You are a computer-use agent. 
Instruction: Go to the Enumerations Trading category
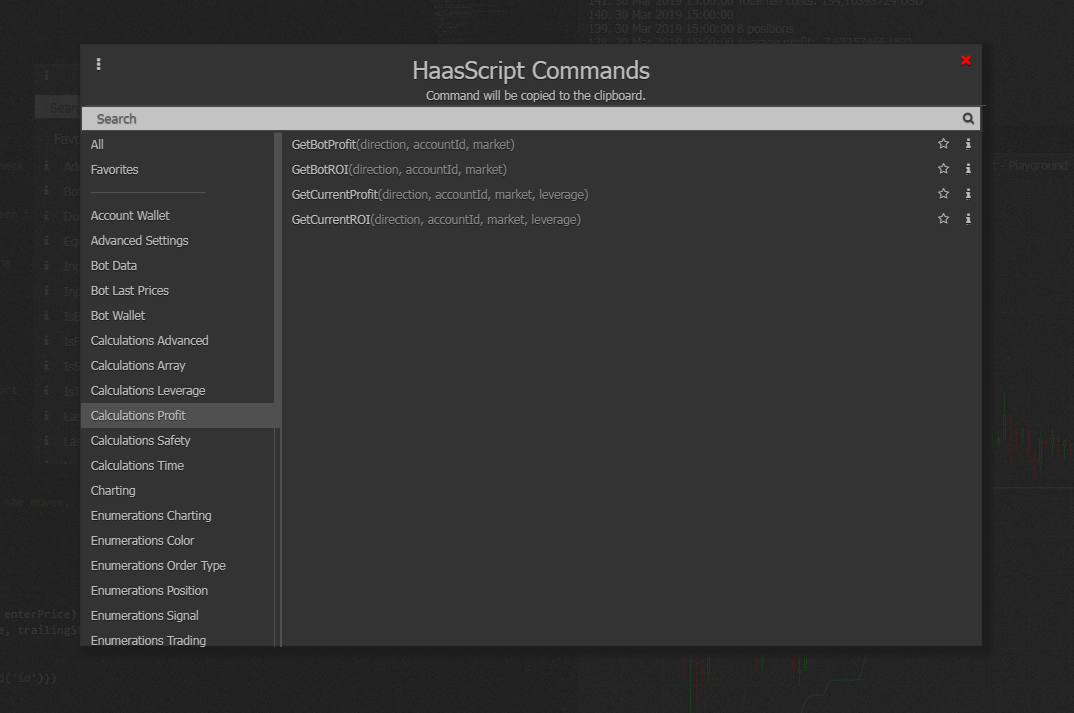[x=148, y=640]
